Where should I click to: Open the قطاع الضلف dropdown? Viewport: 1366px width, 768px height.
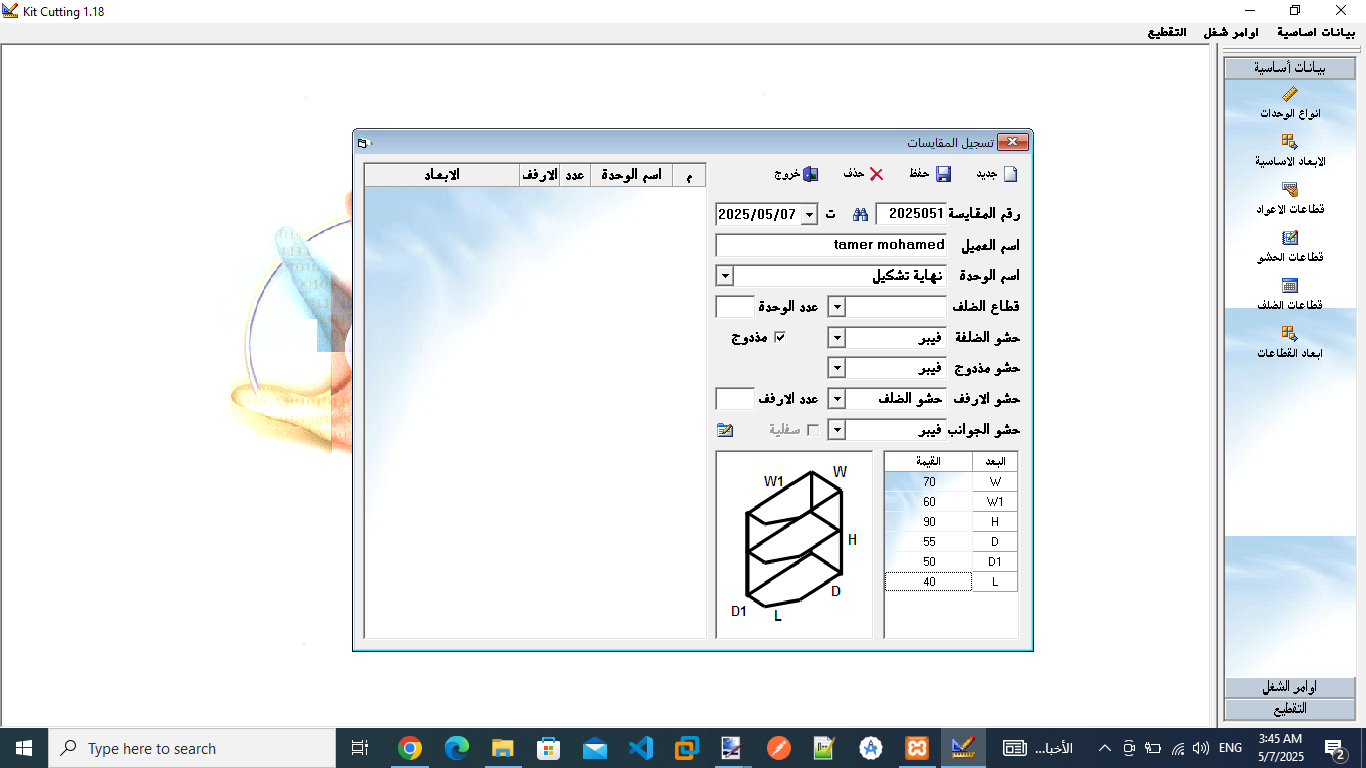point(838,307)
